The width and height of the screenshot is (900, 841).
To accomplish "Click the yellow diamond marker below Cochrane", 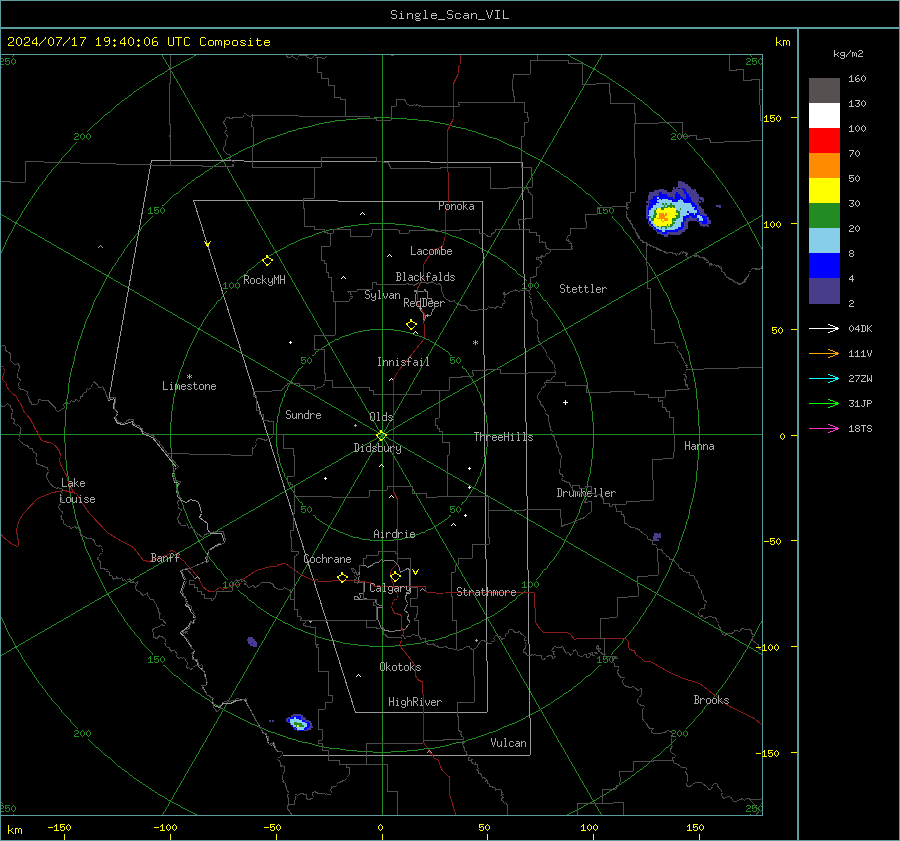I will coord(342,577).
